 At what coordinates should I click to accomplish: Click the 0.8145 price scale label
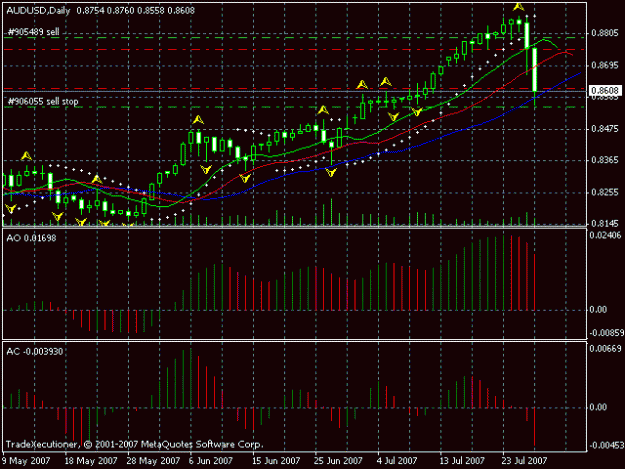(605, 224)
